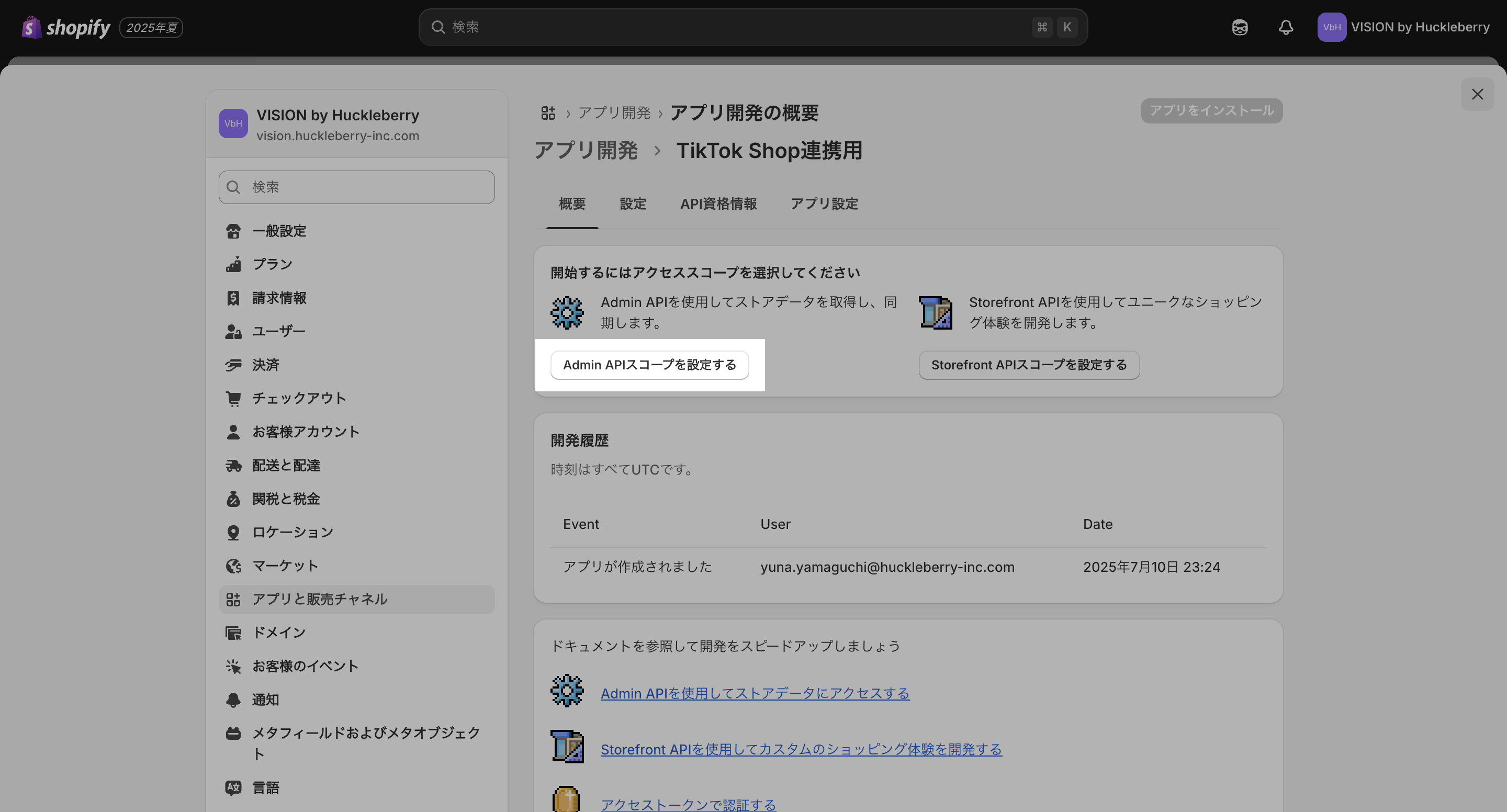Open 通知 bell item in sidebar
This screenshot has height=812, width=1507.
pyautogui.click(x=233, y=700)
